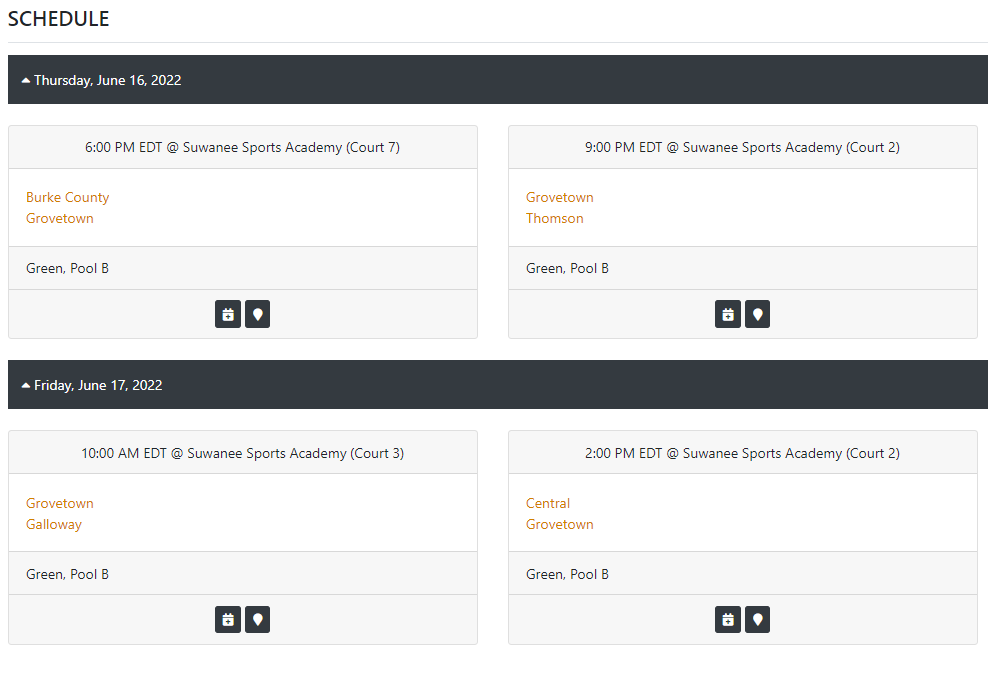Click the 2:00 PM EDT Court 2 header

point(742,453)
